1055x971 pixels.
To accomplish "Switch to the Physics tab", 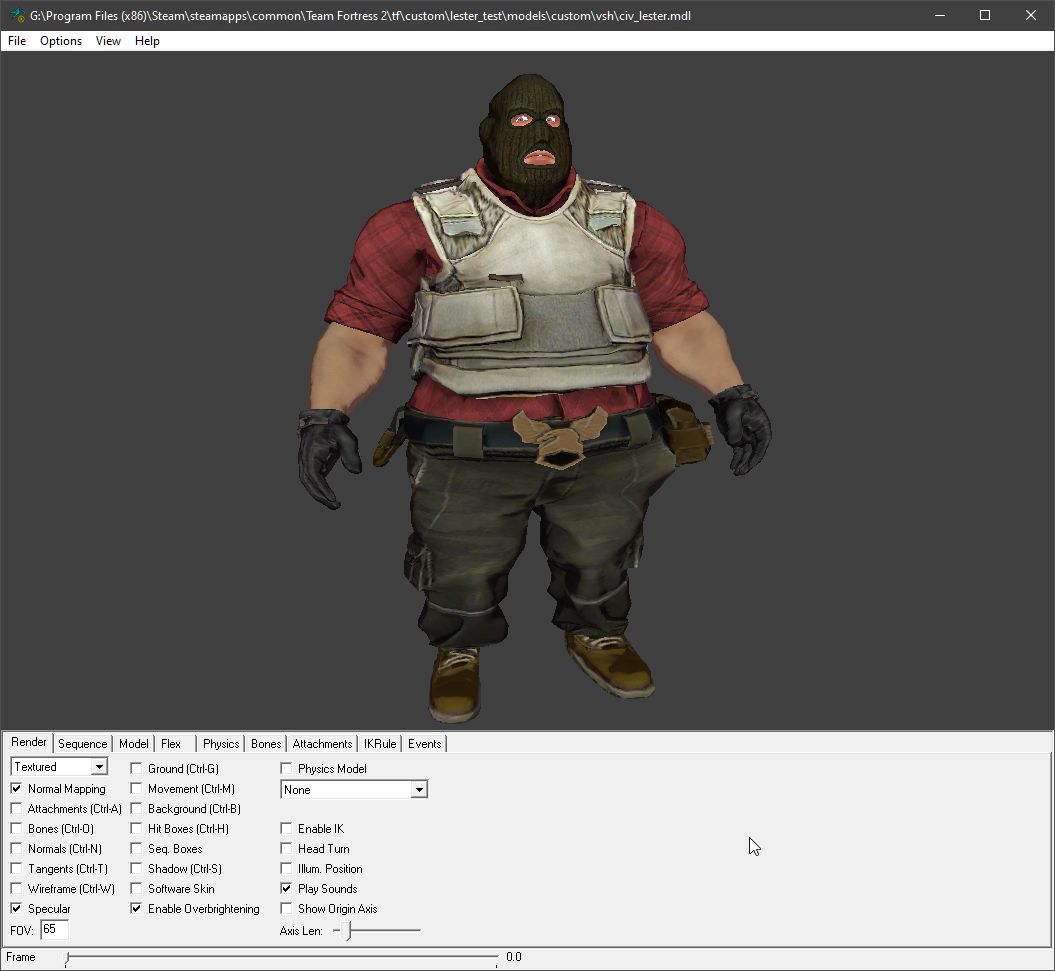I will [221, 744].
